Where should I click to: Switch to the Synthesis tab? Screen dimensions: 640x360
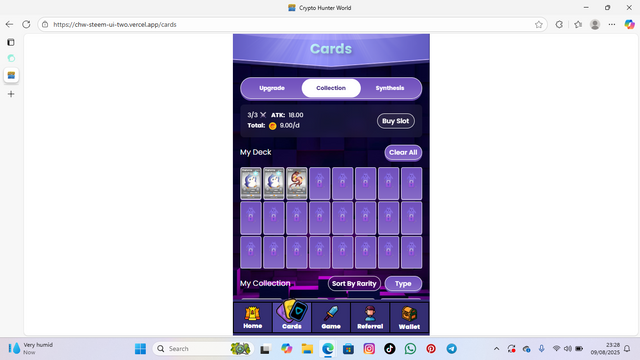coord(390,88)
